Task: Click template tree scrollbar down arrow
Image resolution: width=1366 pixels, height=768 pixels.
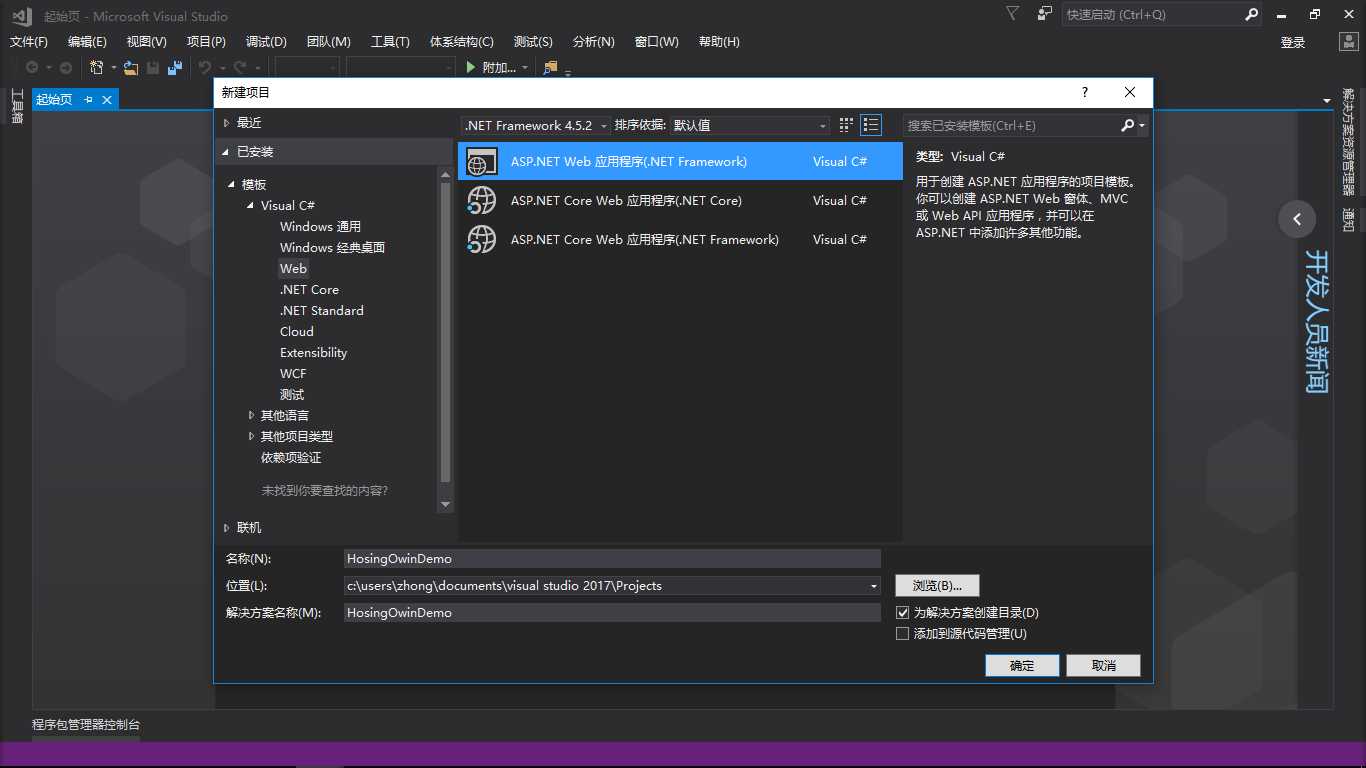Action: (446, 505)
